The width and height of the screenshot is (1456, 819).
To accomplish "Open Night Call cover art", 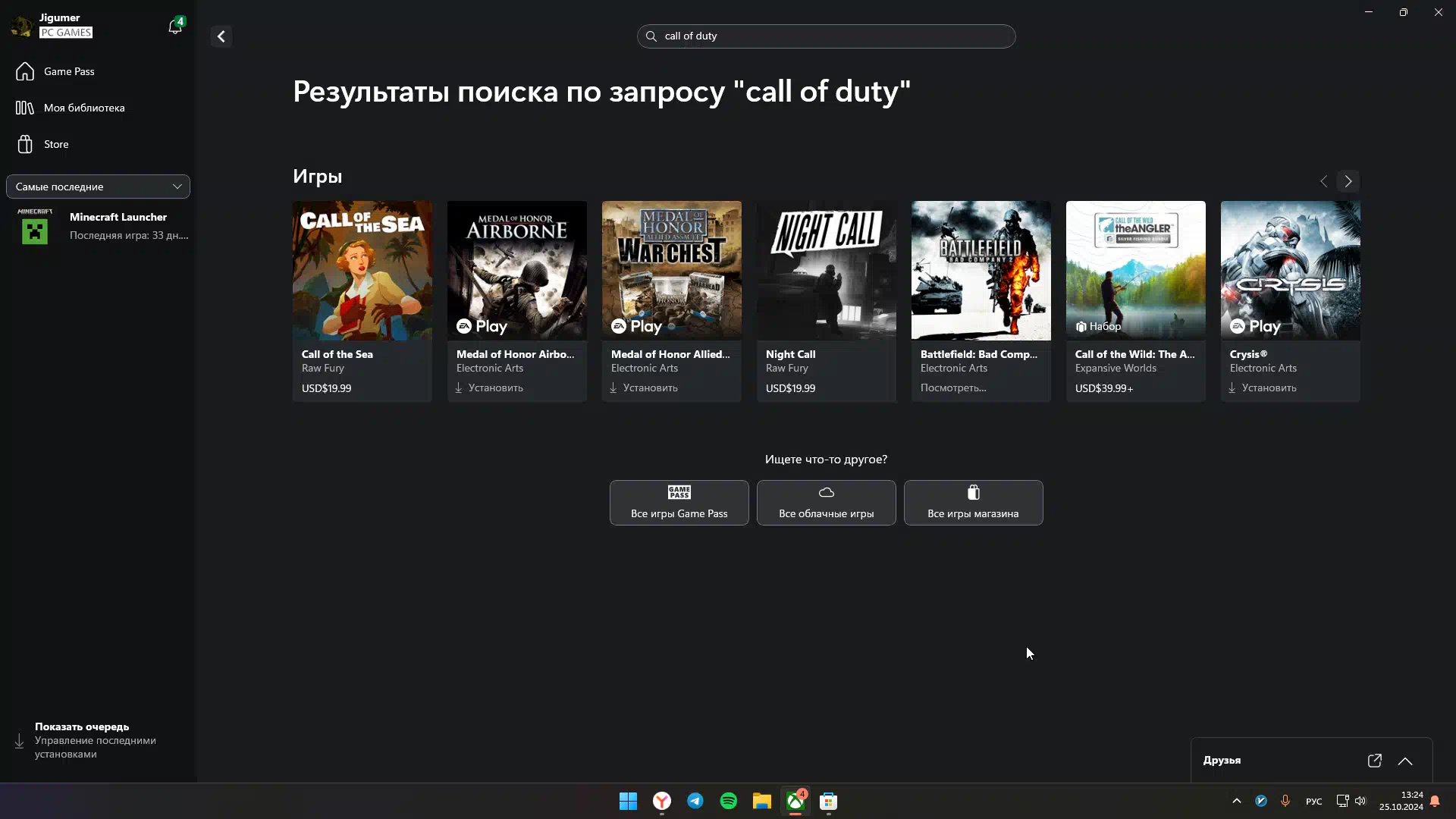I will (x=827, y=271).
